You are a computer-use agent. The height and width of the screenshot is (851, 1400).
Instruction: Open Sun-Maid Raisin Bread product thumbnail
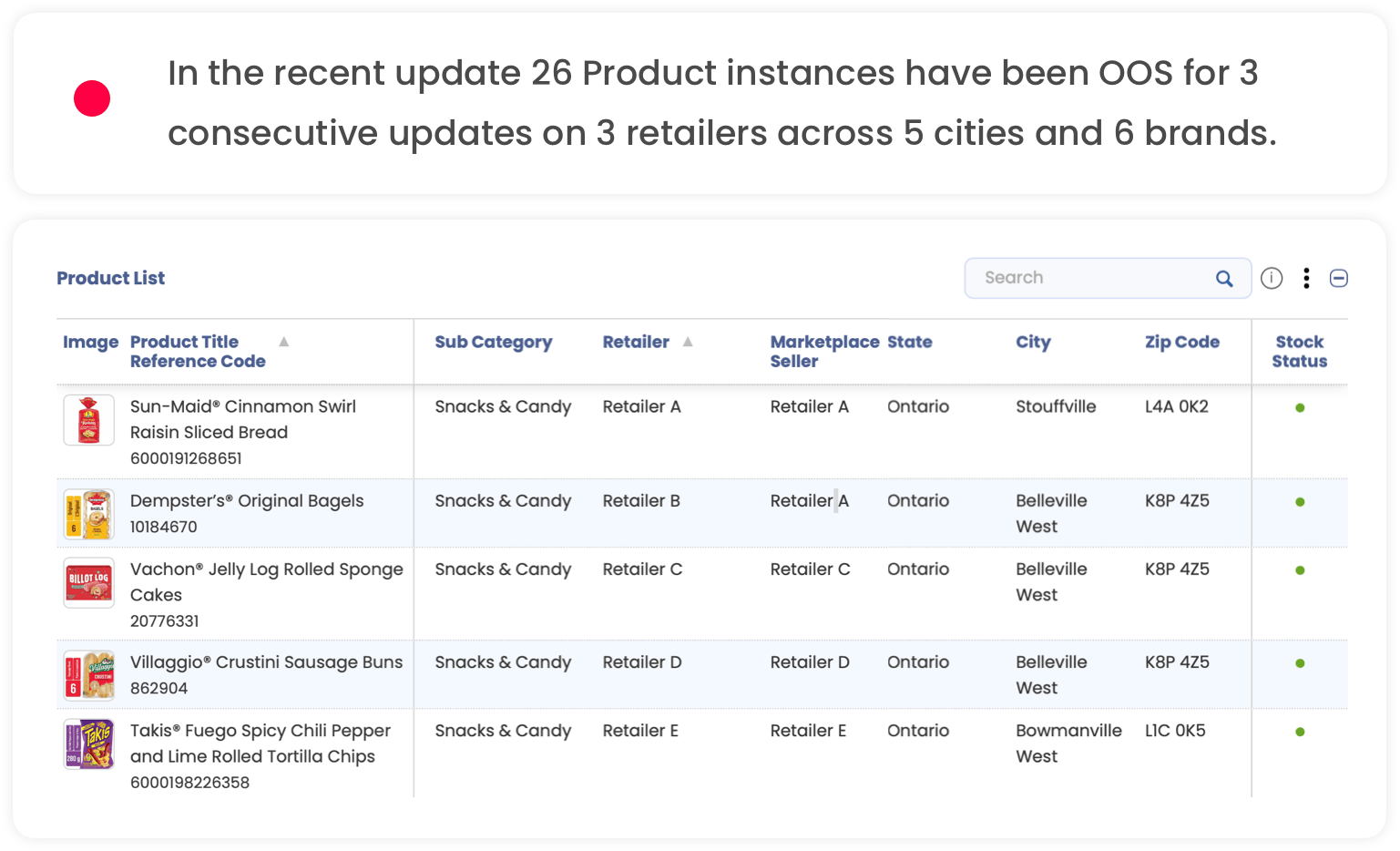88,420
